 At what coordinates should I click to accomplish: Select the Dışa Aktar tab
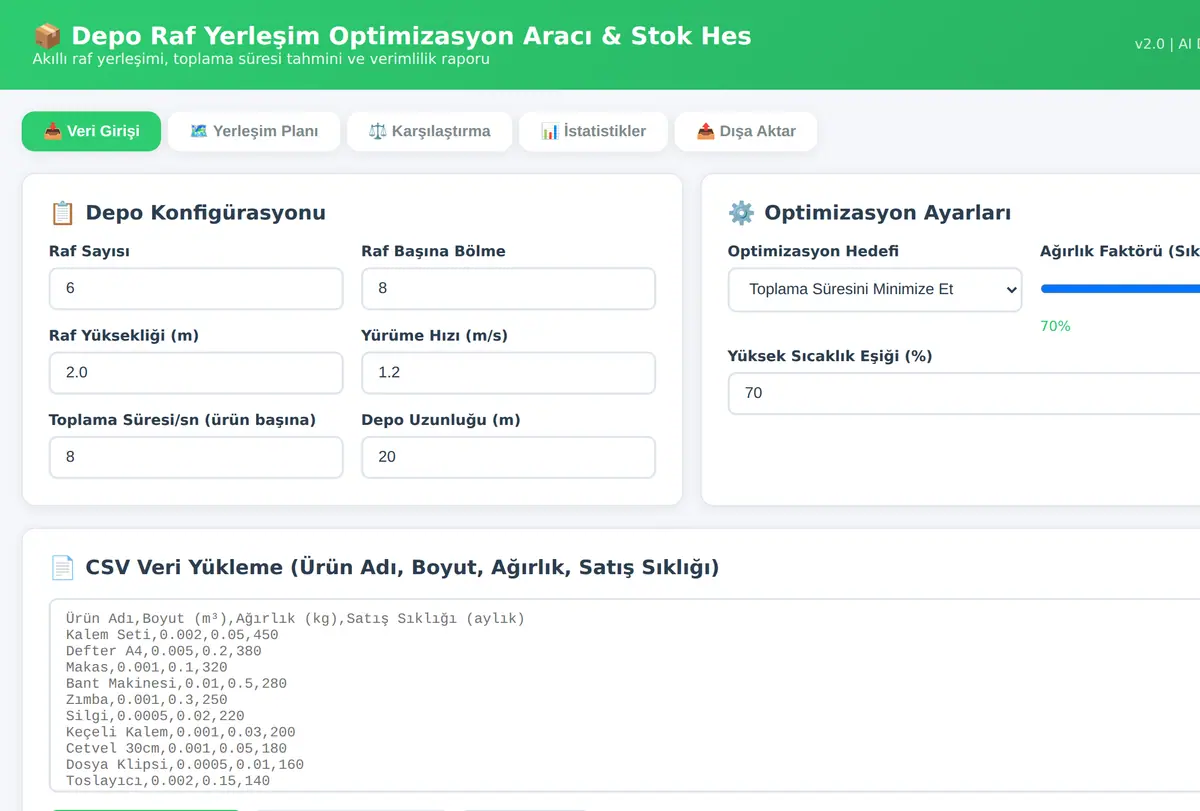tap(746, 131)
